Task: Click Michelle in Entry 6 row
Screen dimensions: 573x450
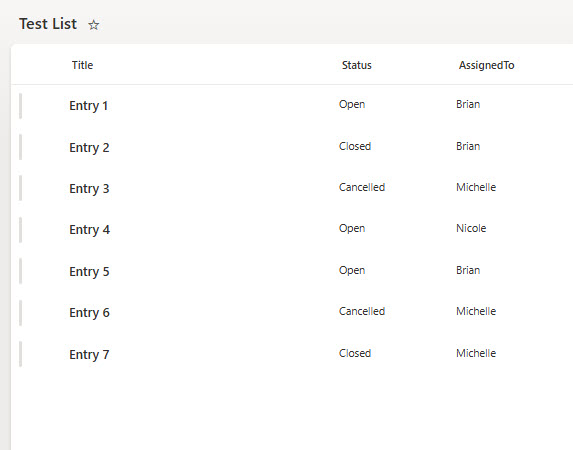Action: (x=476, y=311)
